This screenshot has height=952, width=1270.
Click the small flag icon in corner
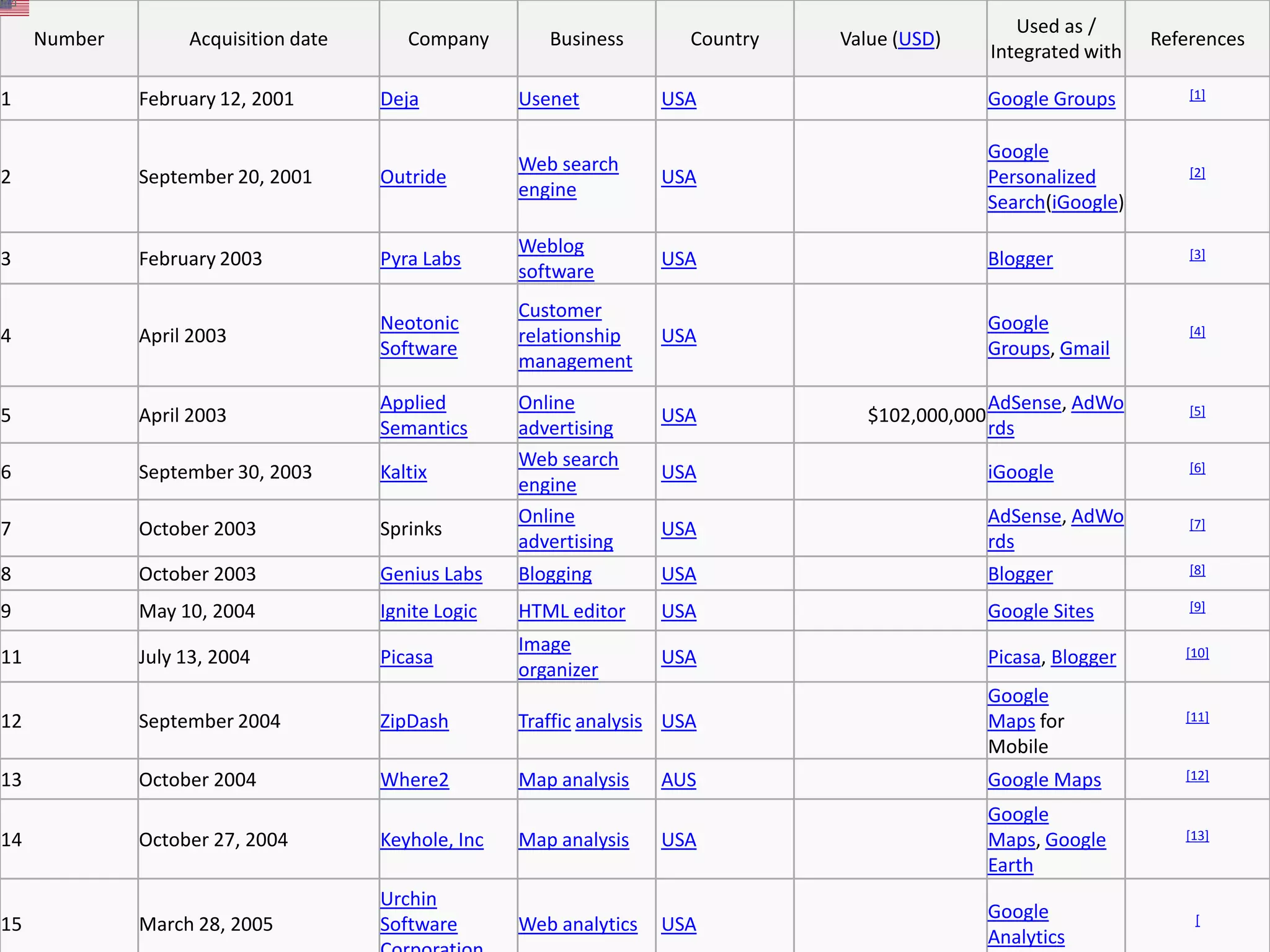pyautogui.click(x=14, y=7)
